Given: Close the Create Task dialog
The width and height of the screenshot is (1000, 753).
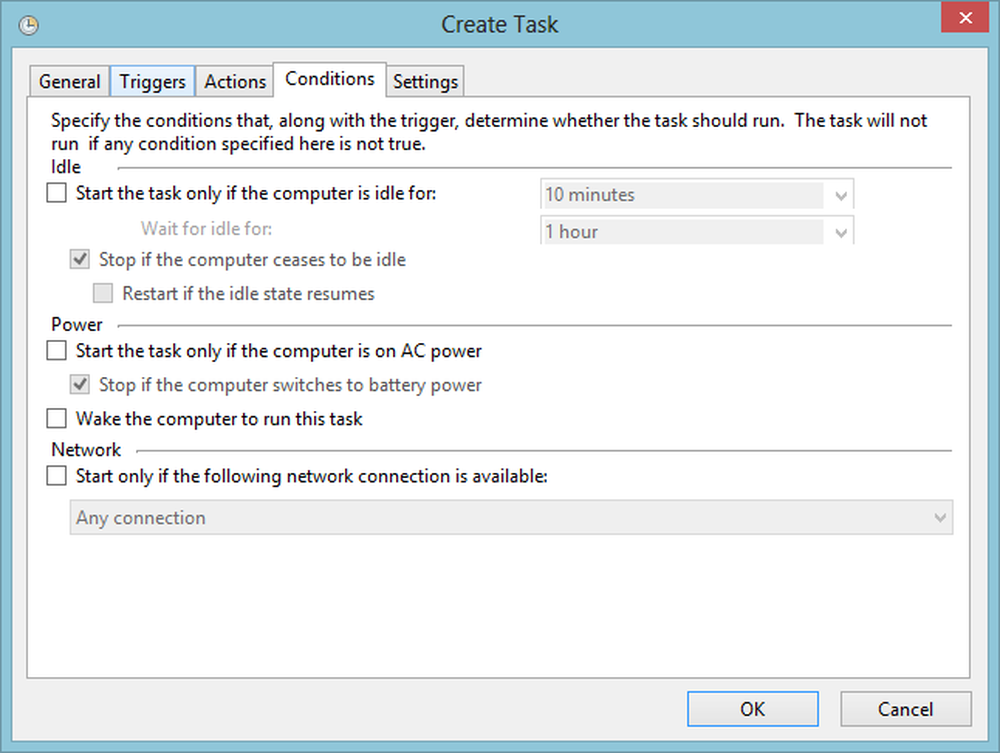Looking at the screenshot, I should 965,17.
